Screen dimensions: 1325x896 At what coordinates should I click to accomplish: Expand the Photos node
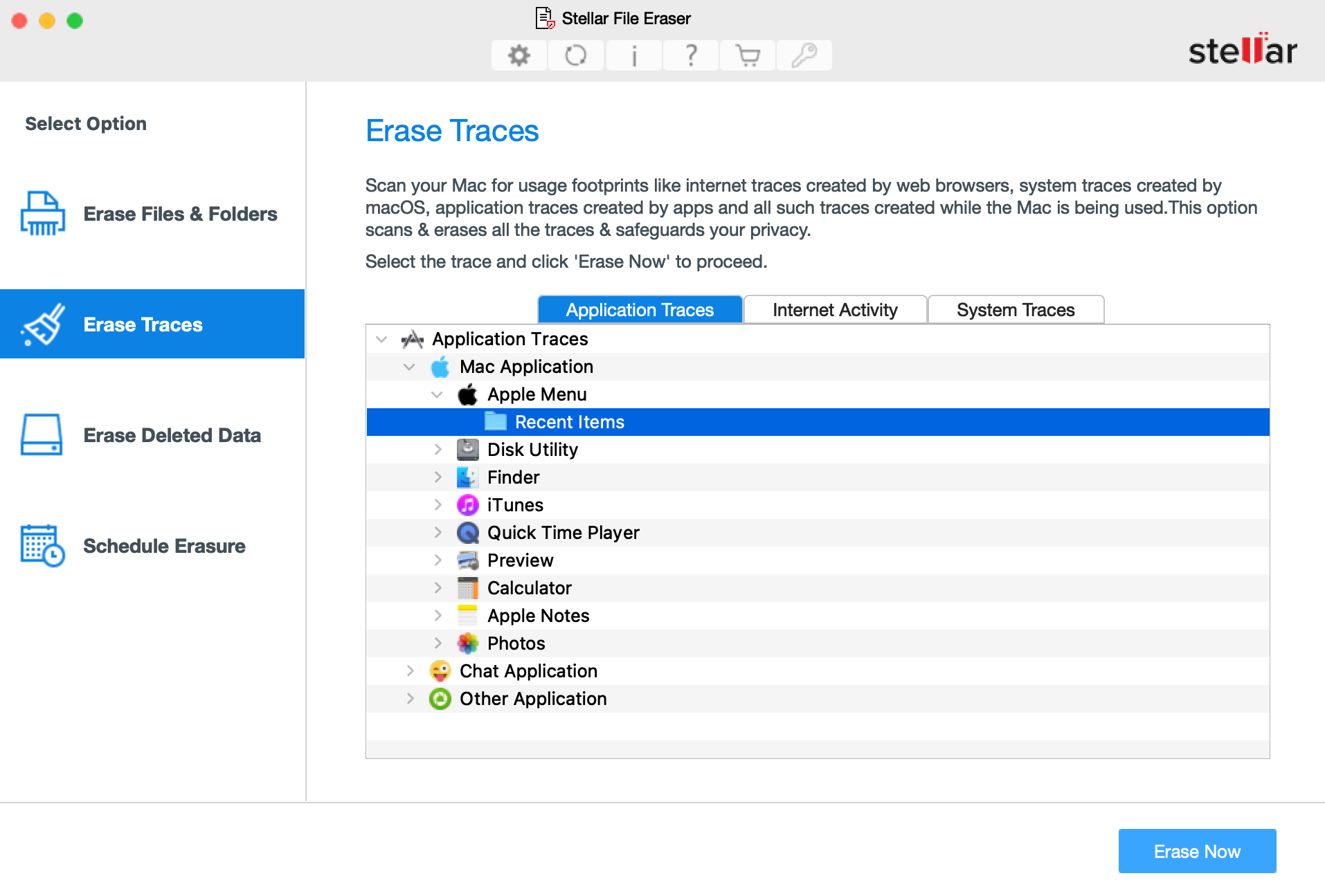click(x=438, y=643)
